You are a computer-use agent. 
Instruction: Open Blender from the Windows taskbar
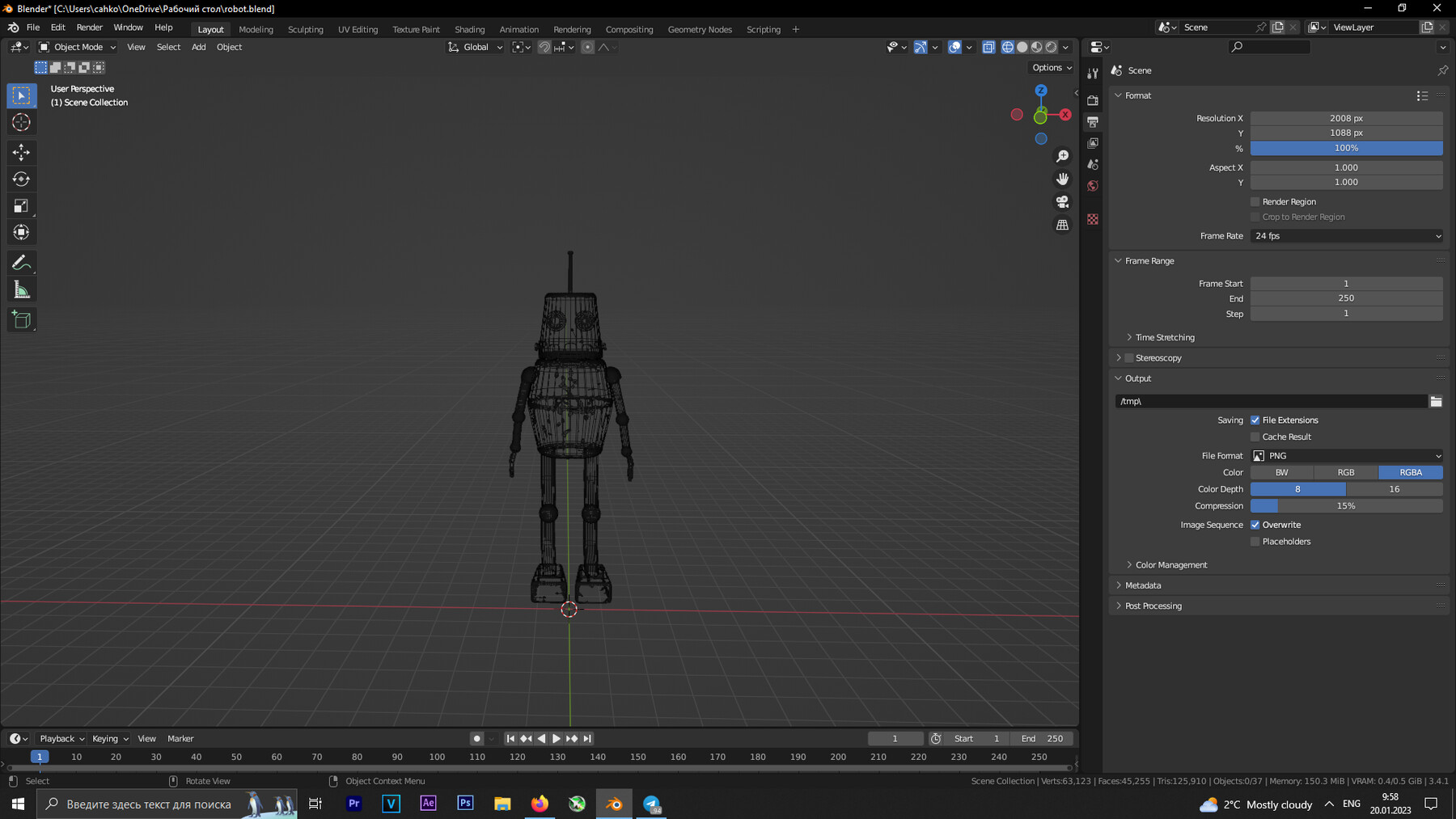pos(614,804)
